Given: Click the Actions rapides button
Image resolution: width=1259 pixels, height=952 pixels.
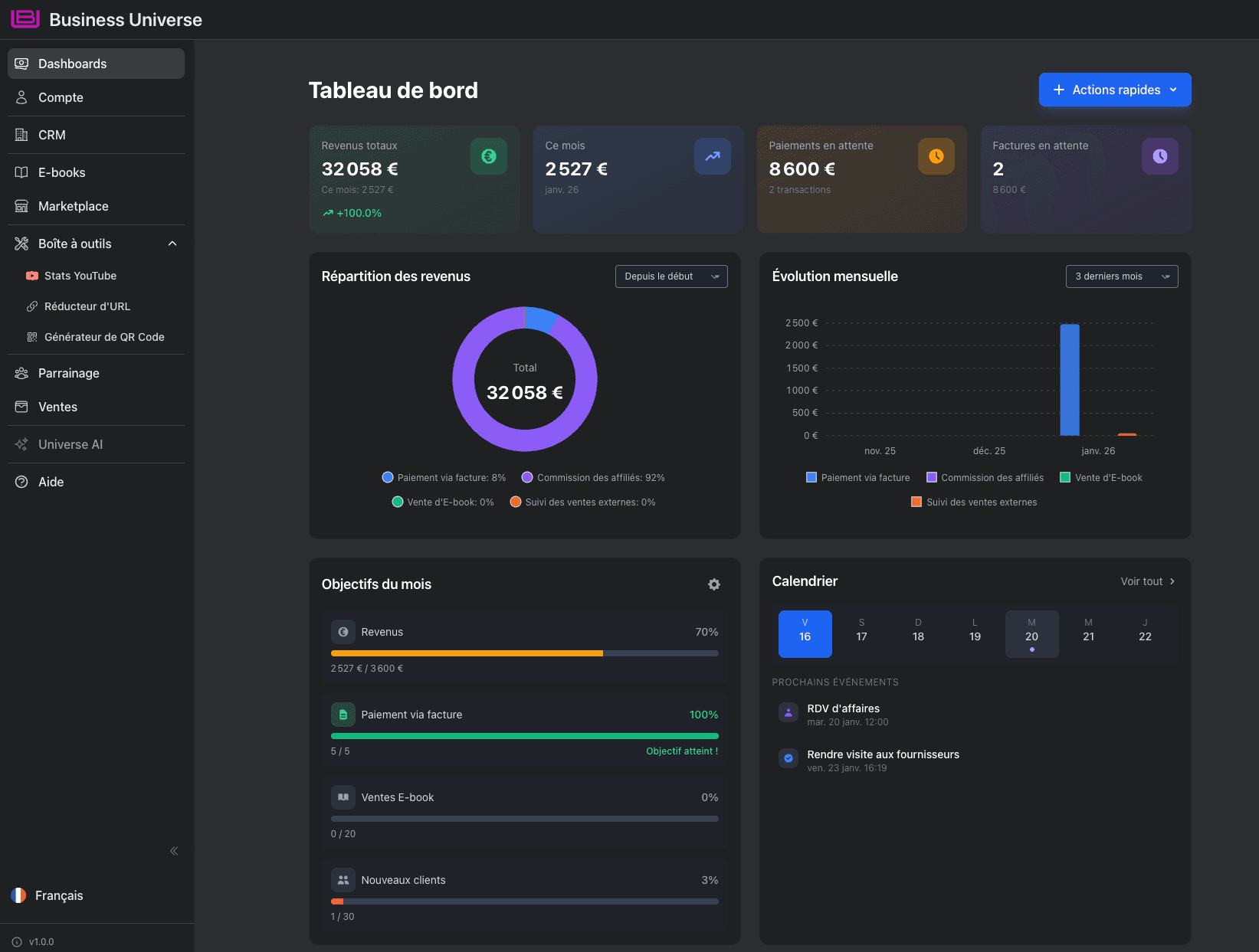Looking at the screenshot, I should tap(1114, 90).
